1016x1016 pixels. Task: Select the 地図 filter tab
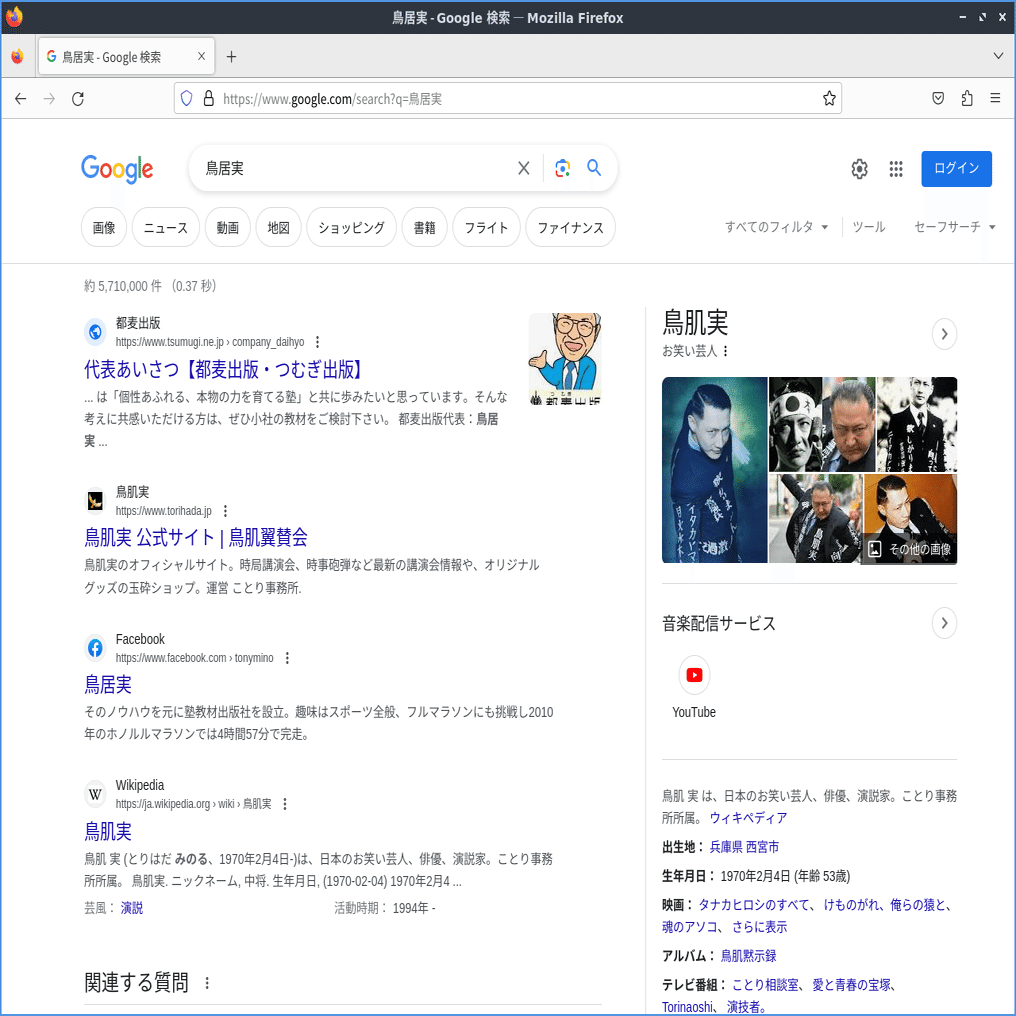coord(279,227)
